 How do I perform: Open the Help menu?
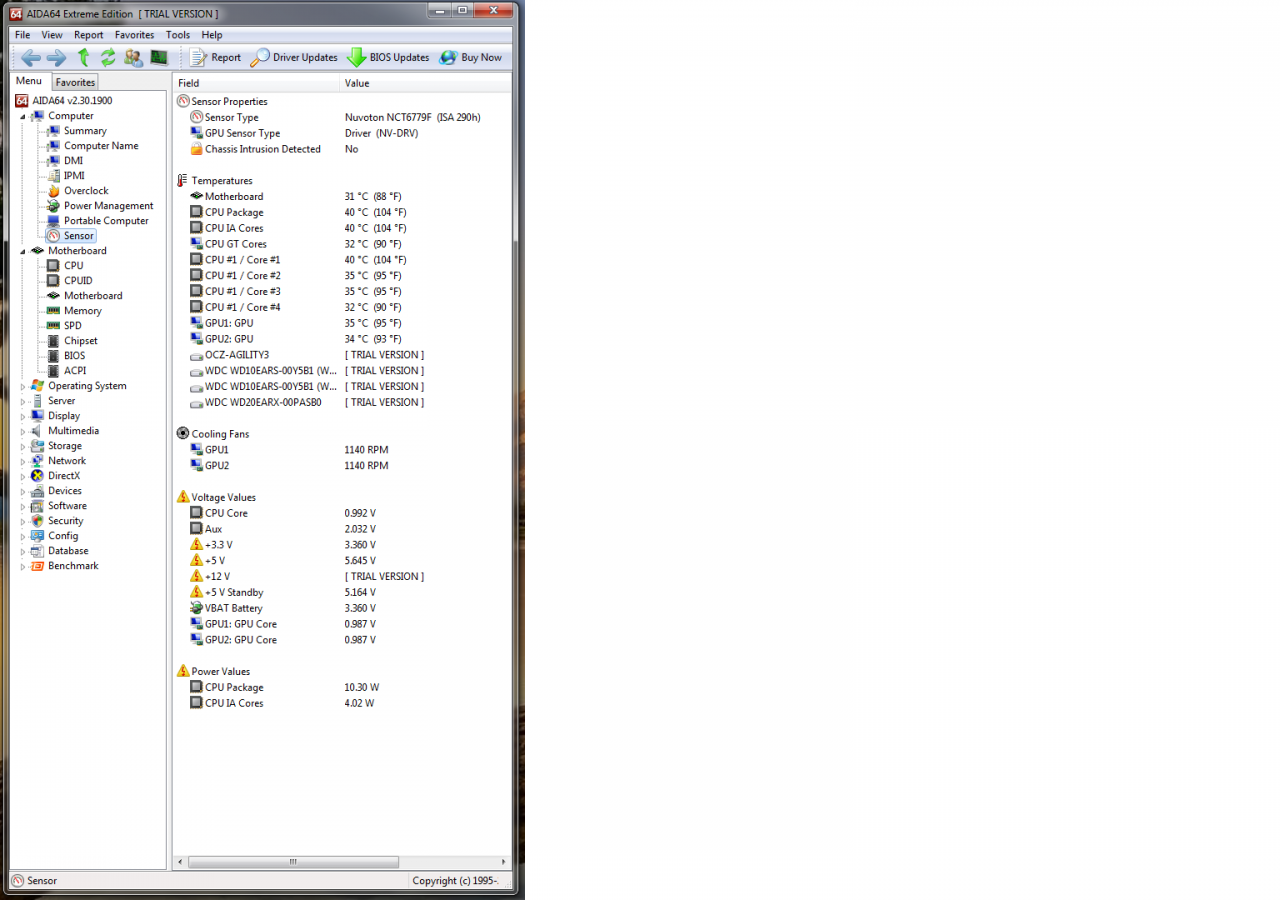coord(212,35)
